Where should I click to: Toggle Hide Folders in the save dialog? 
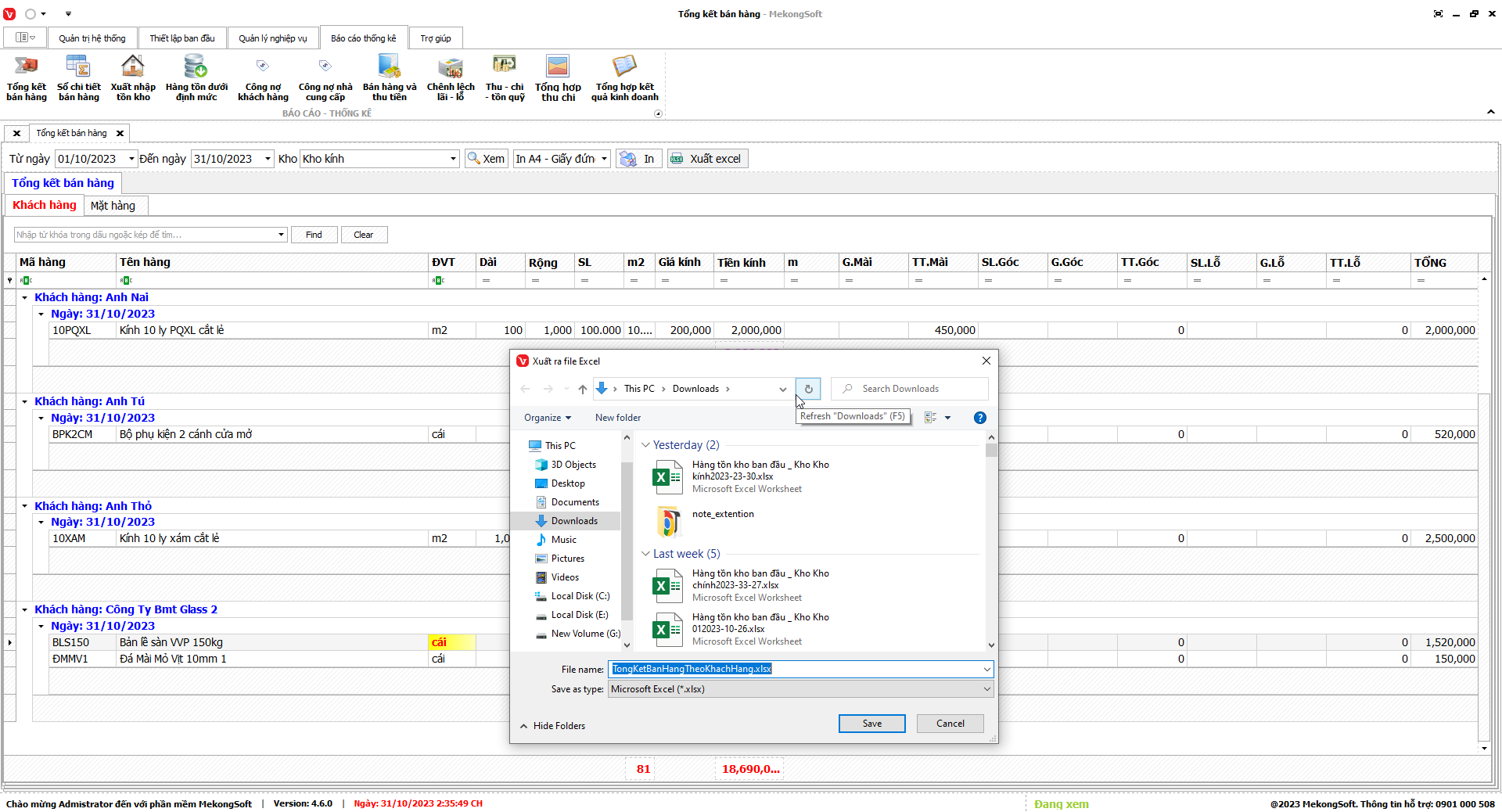(x=552, y=726)
